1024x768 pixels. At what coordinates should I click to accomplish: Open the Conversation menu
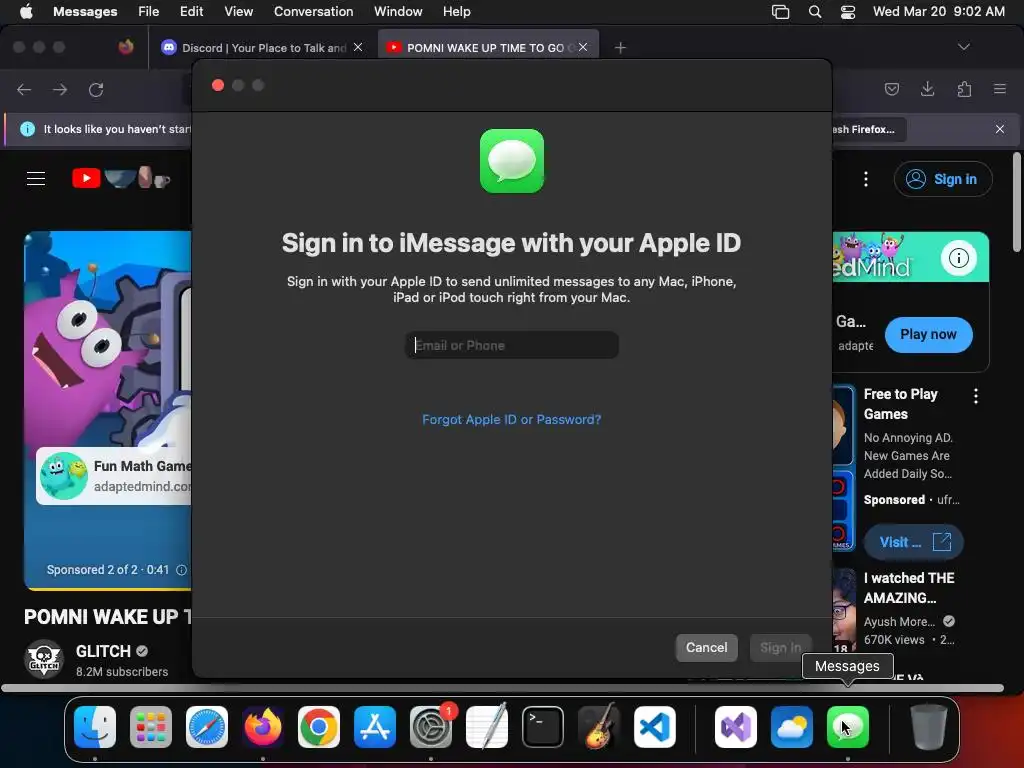pos(313,11)
